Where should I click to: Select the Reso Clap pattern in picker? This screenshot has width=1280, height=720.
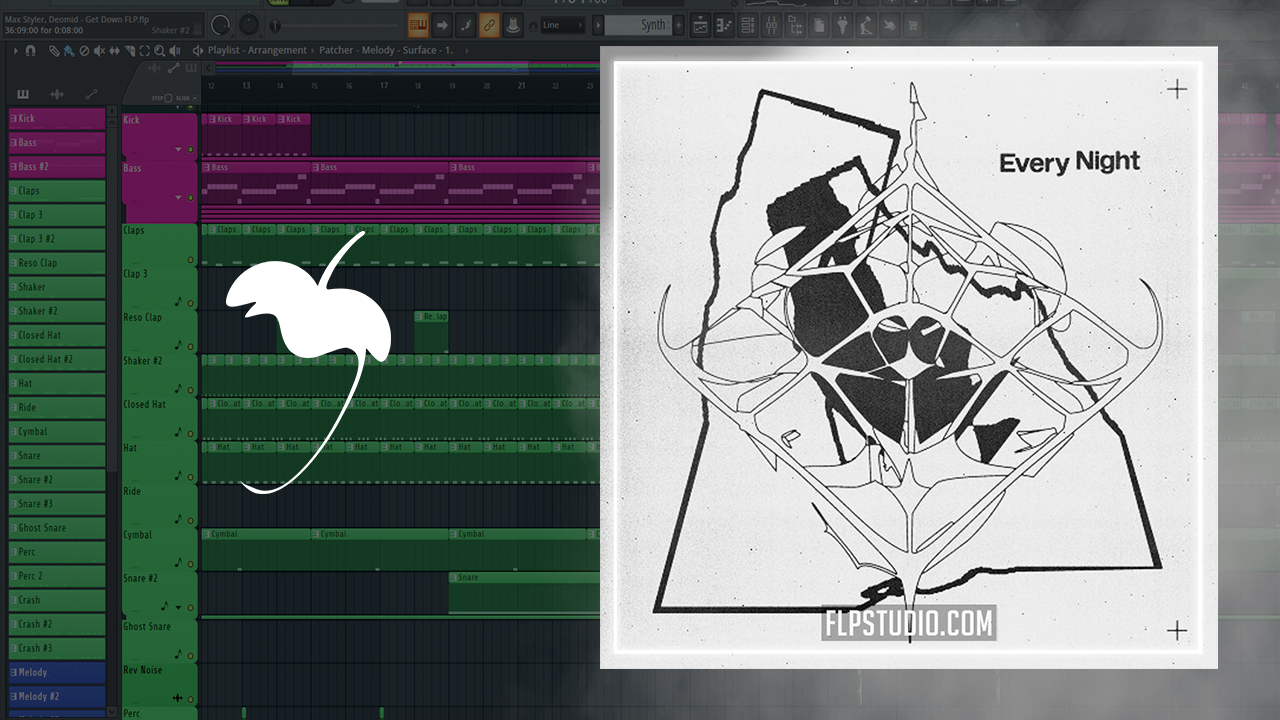(57, 263)
